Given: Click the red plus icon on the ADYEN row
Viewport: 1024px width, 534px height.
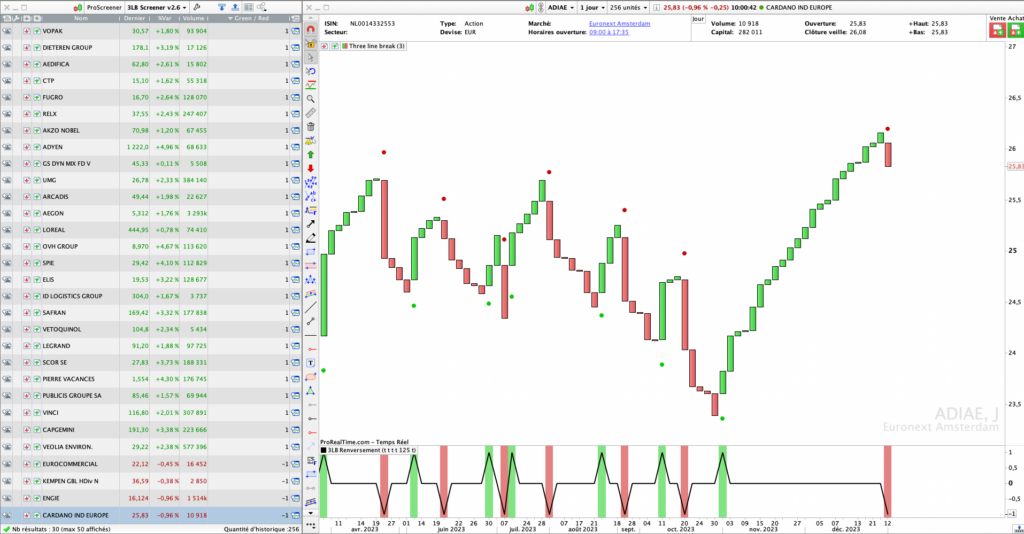Looking at the screenshot, I should click(27, 147).
